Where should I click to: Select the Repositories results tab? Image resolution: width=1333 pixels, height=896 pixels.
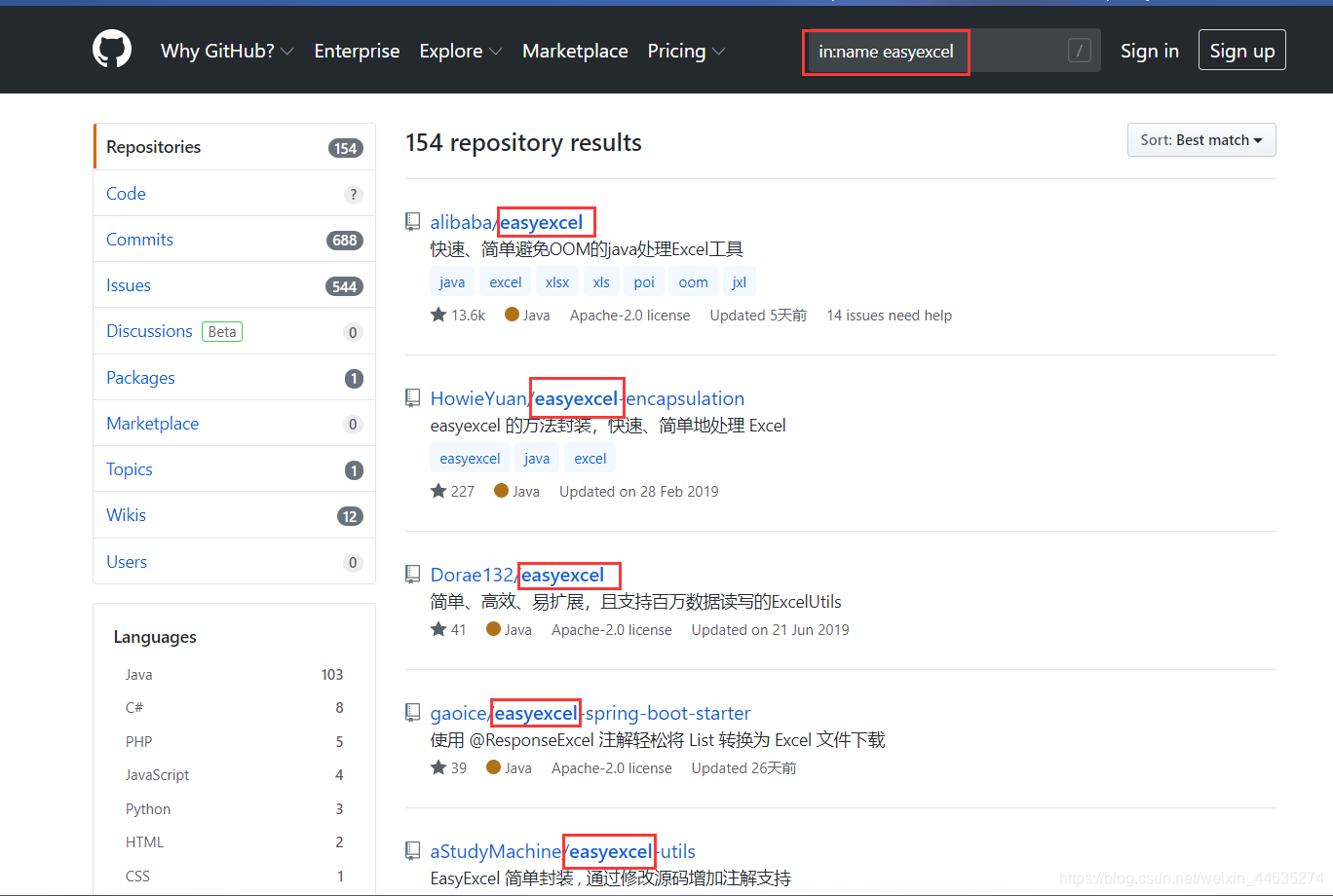pyautogui.click(x=234, y=147)
